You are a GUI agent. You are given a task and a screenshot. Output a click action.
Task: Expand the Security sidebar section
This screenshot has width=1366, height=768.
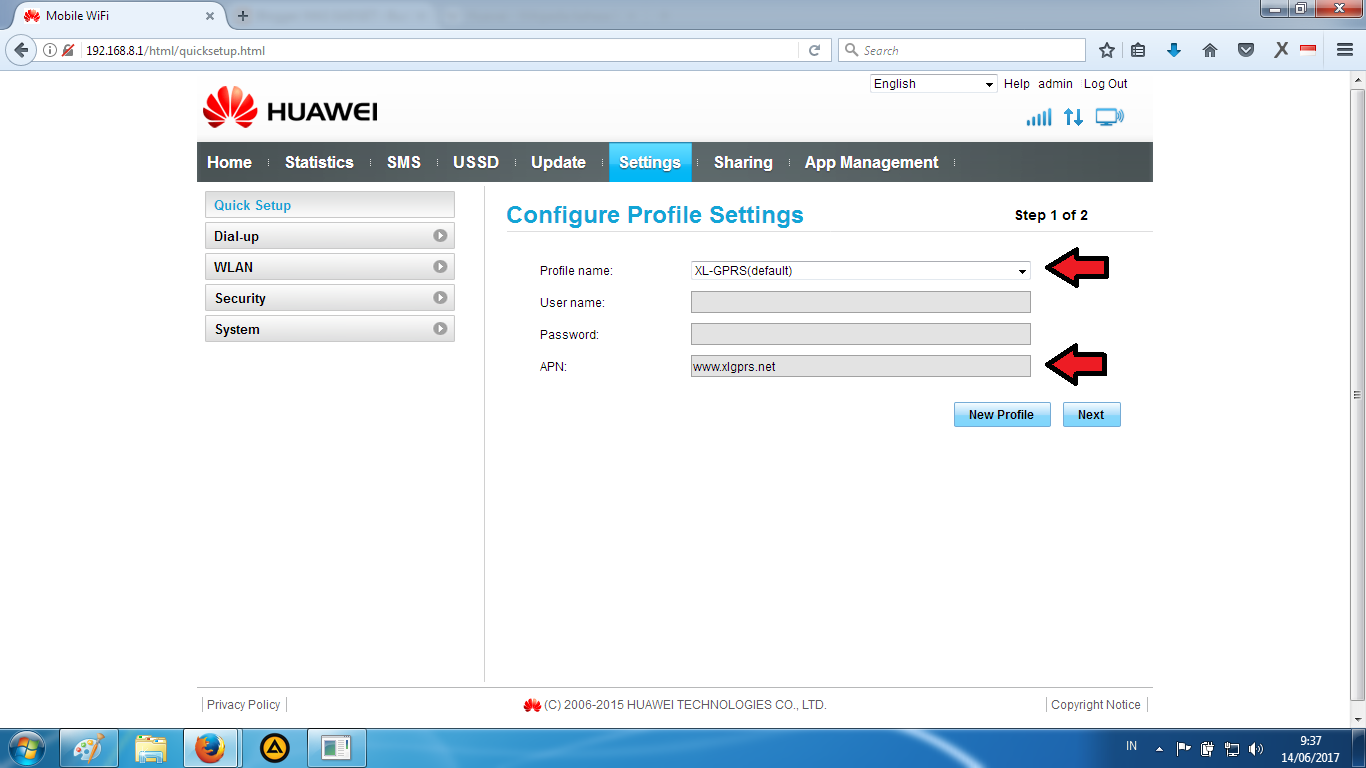tap(330, 298)
